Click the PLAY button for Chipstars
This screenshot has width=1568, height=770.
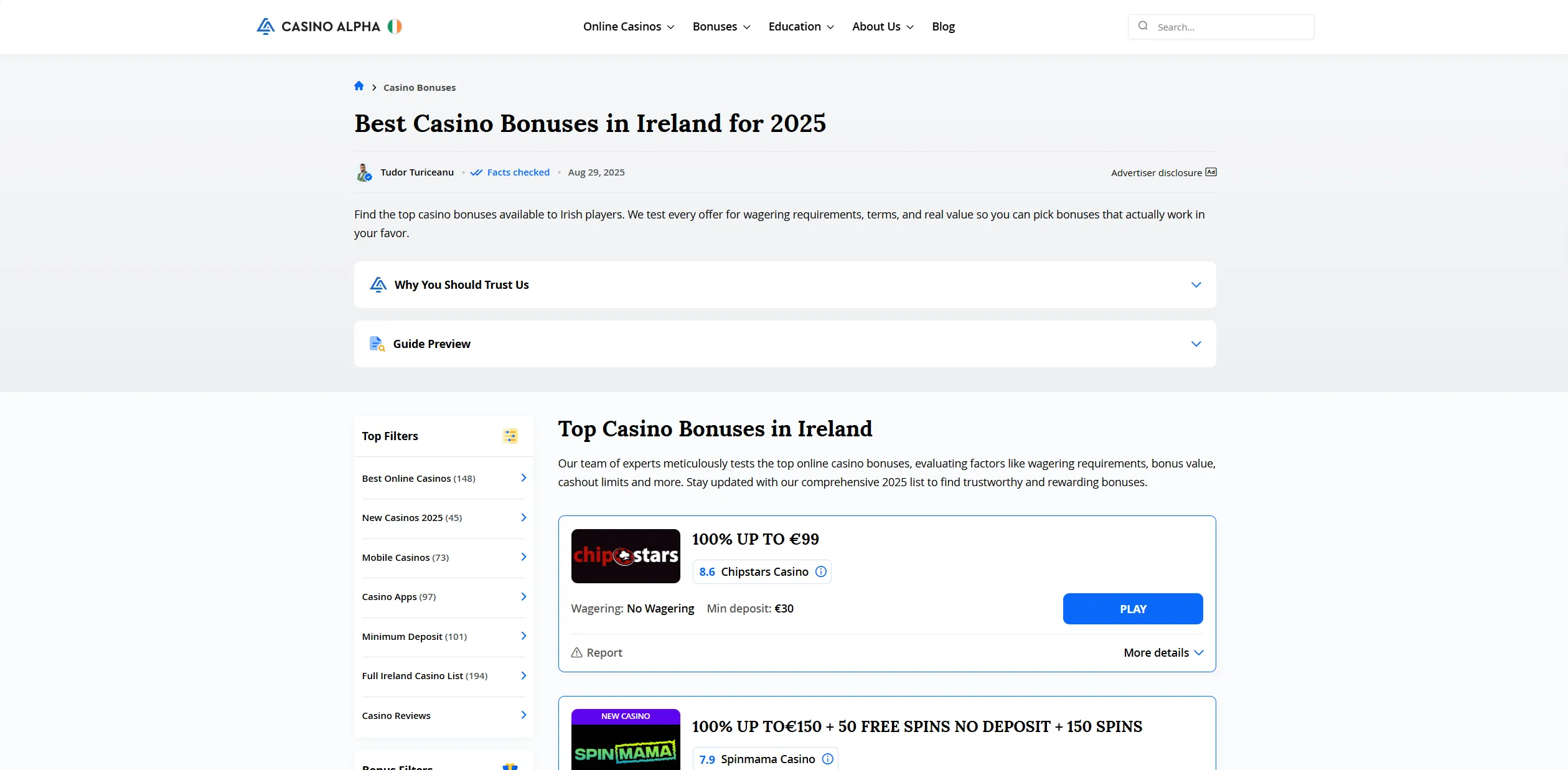(x=1133, y=609)
